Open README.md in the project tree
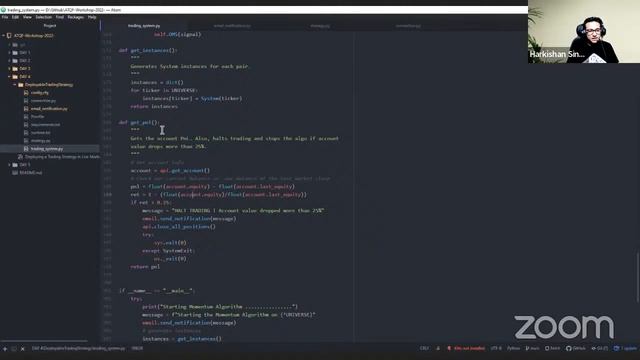The width and height of the screenshot is (640, 360). tap(31, 173)
